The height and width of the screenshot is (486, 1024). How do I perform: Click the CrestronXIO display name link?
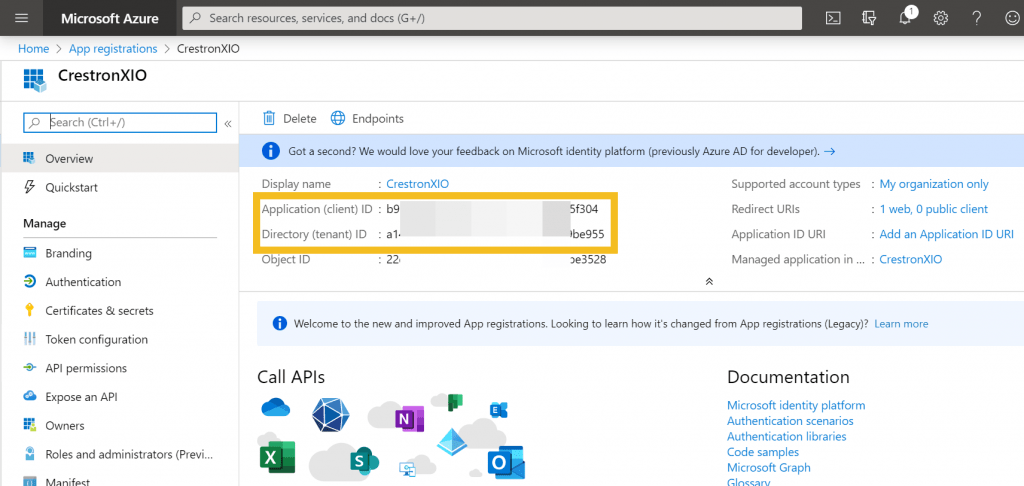coord(417,184)
